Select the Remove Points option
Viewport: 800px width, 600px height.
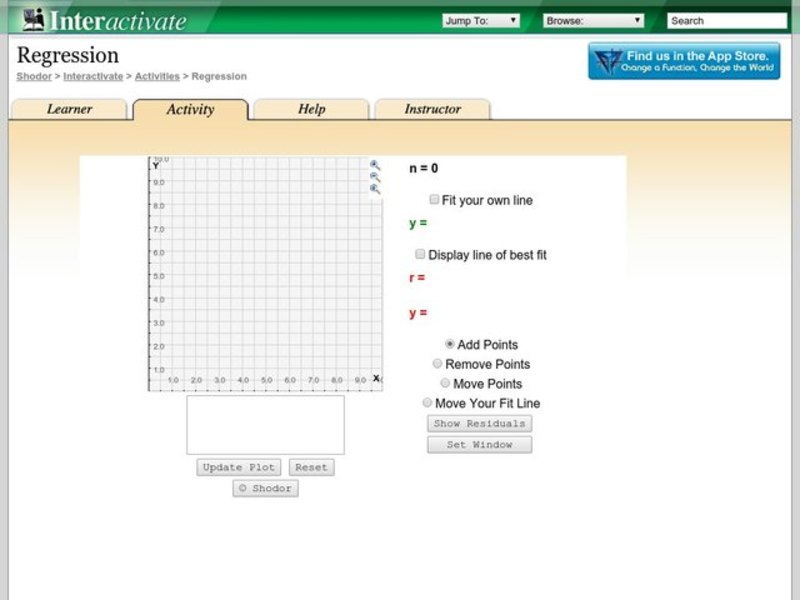point(437,364)
